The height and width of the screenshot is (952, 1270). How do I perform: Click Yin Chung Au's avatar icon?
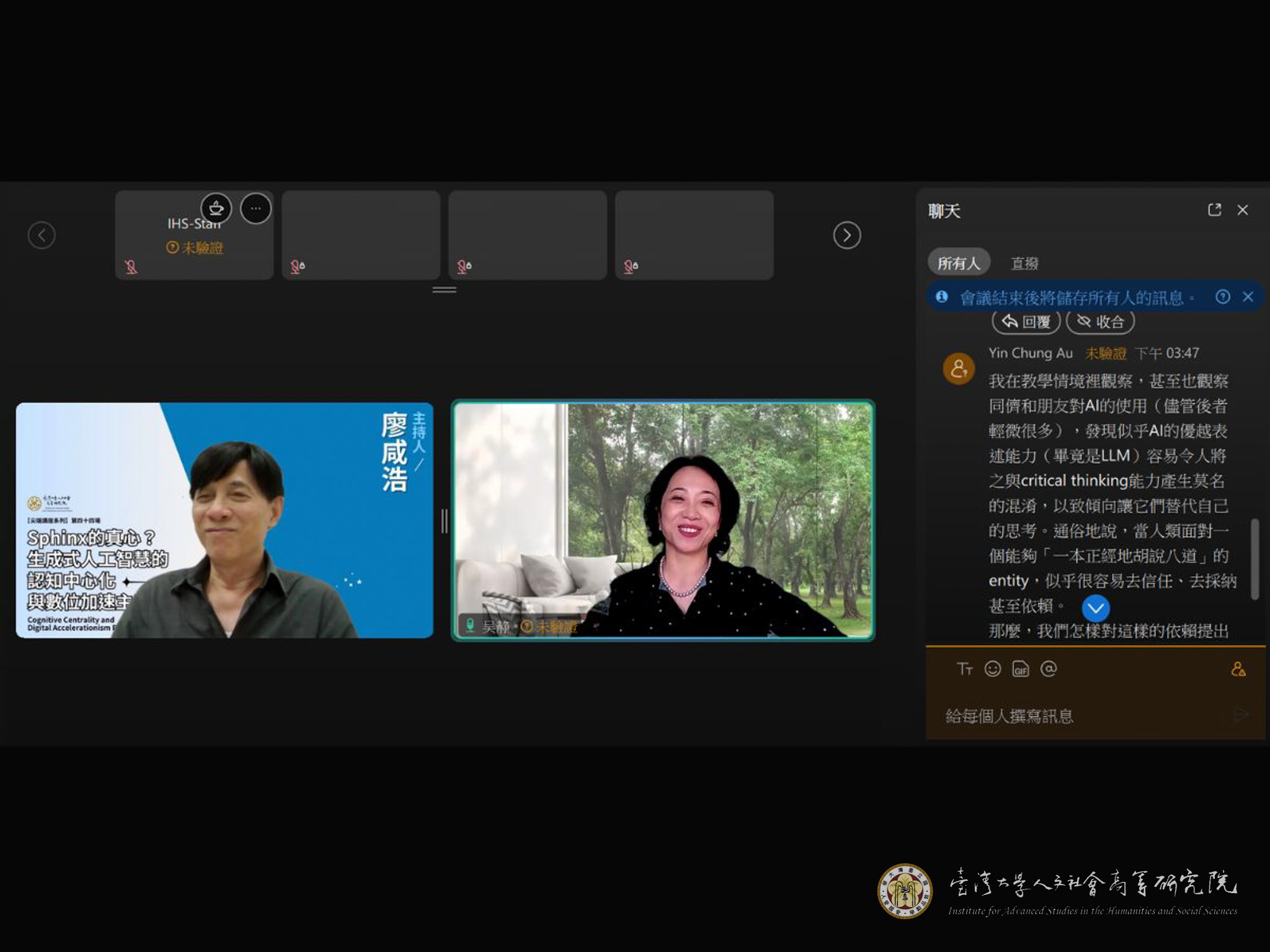coord(959,369)
